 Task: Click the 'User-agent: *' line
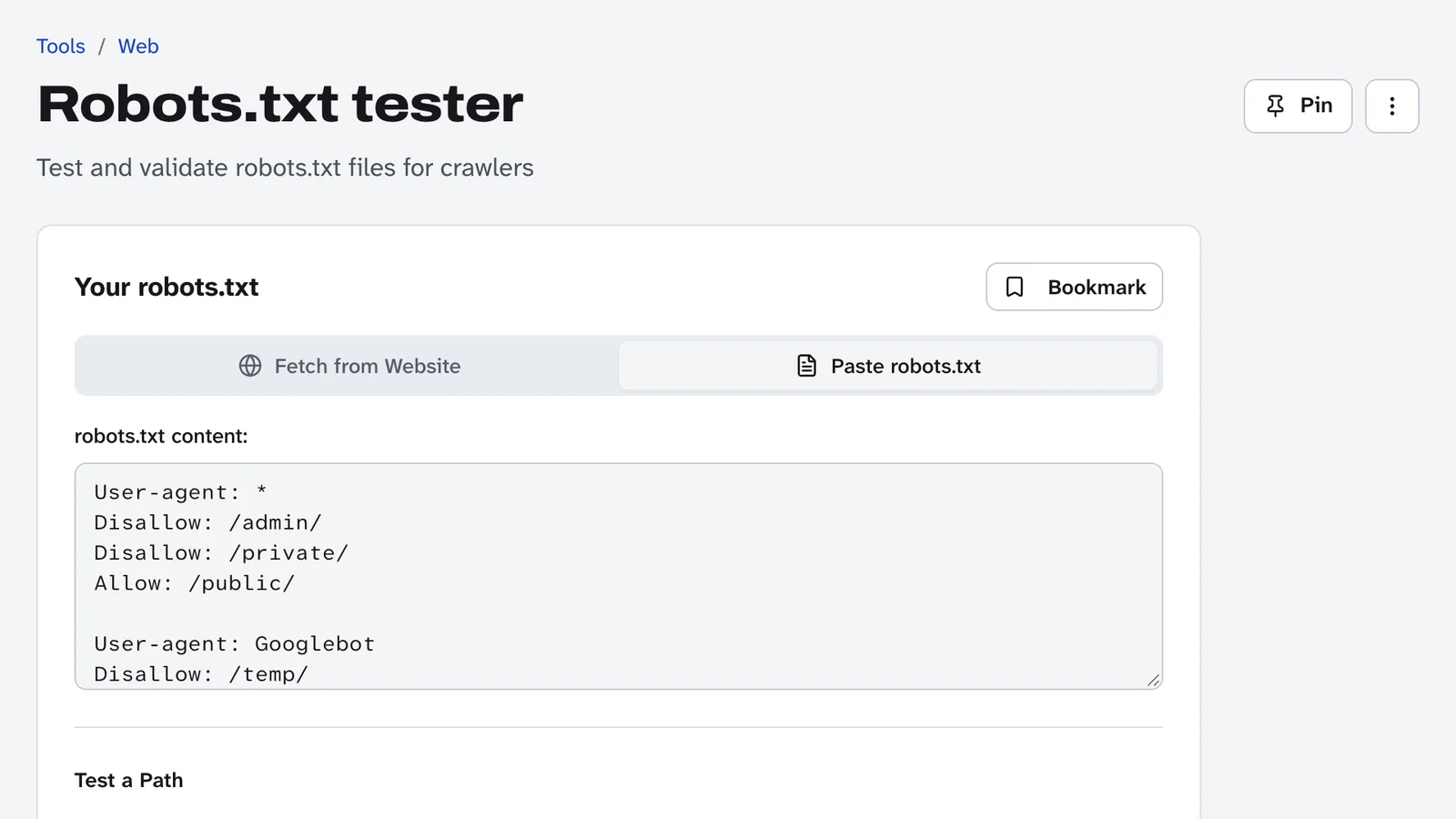coord(181,492)
